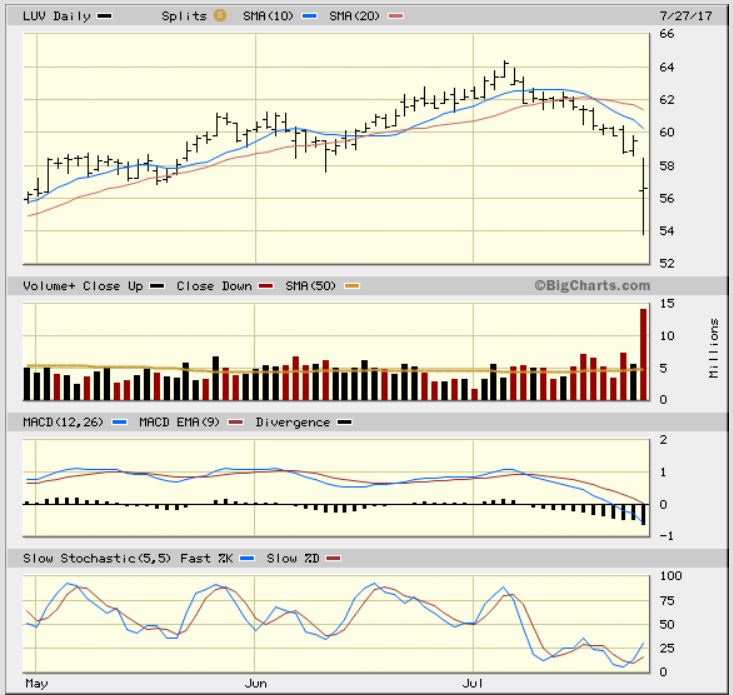Click the price axis value 52
This screenshot has width=733, height=695.
pos(667,263)
